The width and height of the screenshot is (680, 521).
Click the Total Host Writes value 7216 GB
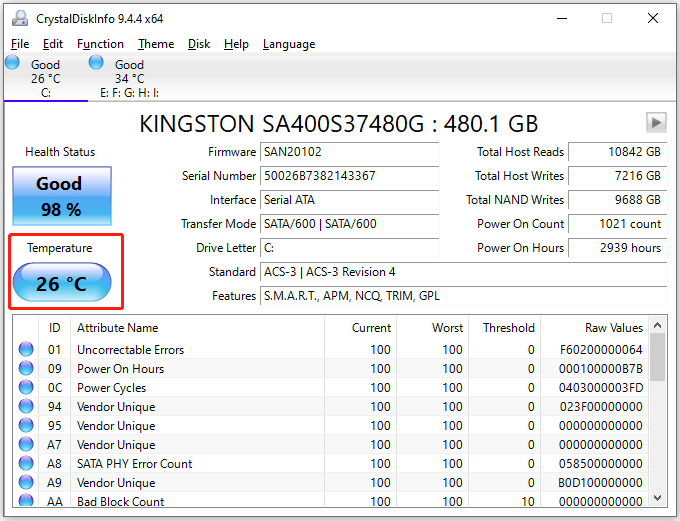[x=618, y=176]
